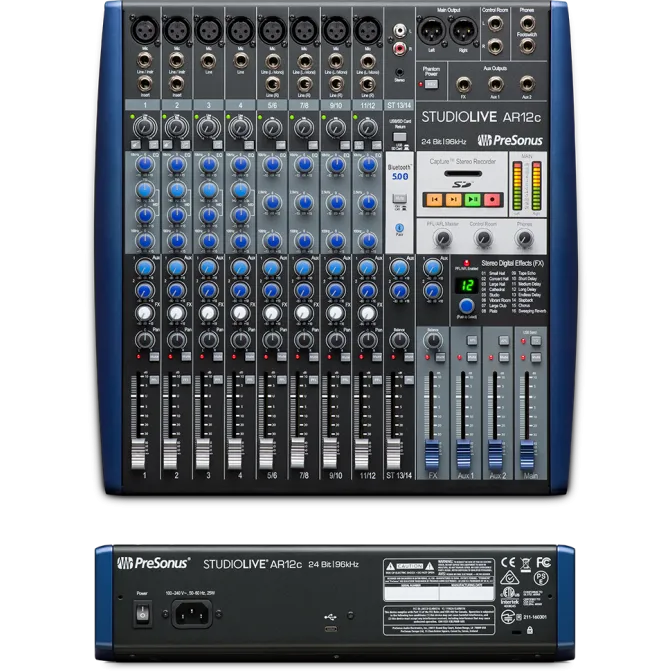Screen dimensions: 672x672
Task: Click the red RCA right input jack
Action: (399, 48)
